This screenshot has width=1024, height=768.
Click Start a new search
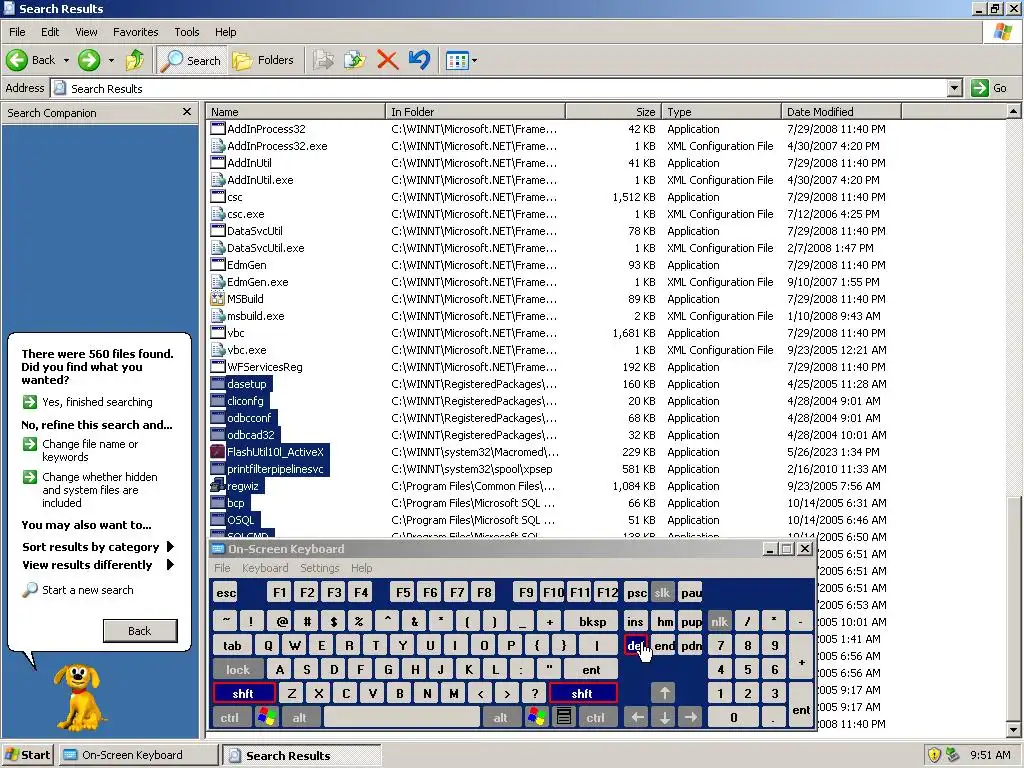[x=88, y=590]
